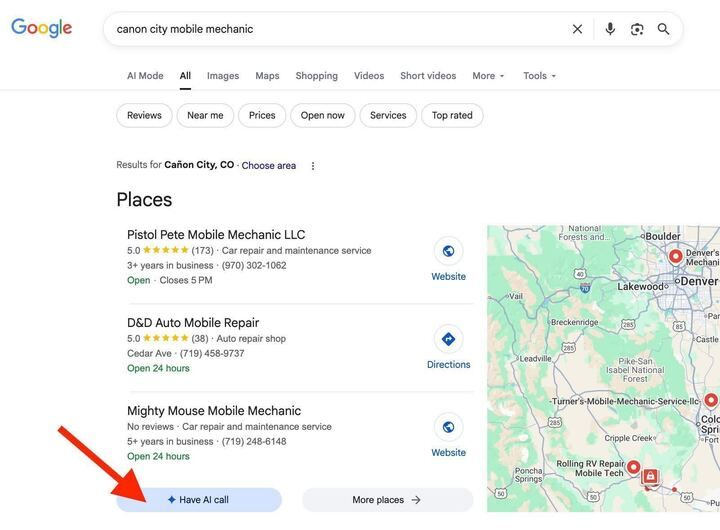Toggle the Near me filter chip
Image resolution: width=720 pixels, height=530 pixels.
(x=205, y=115)
